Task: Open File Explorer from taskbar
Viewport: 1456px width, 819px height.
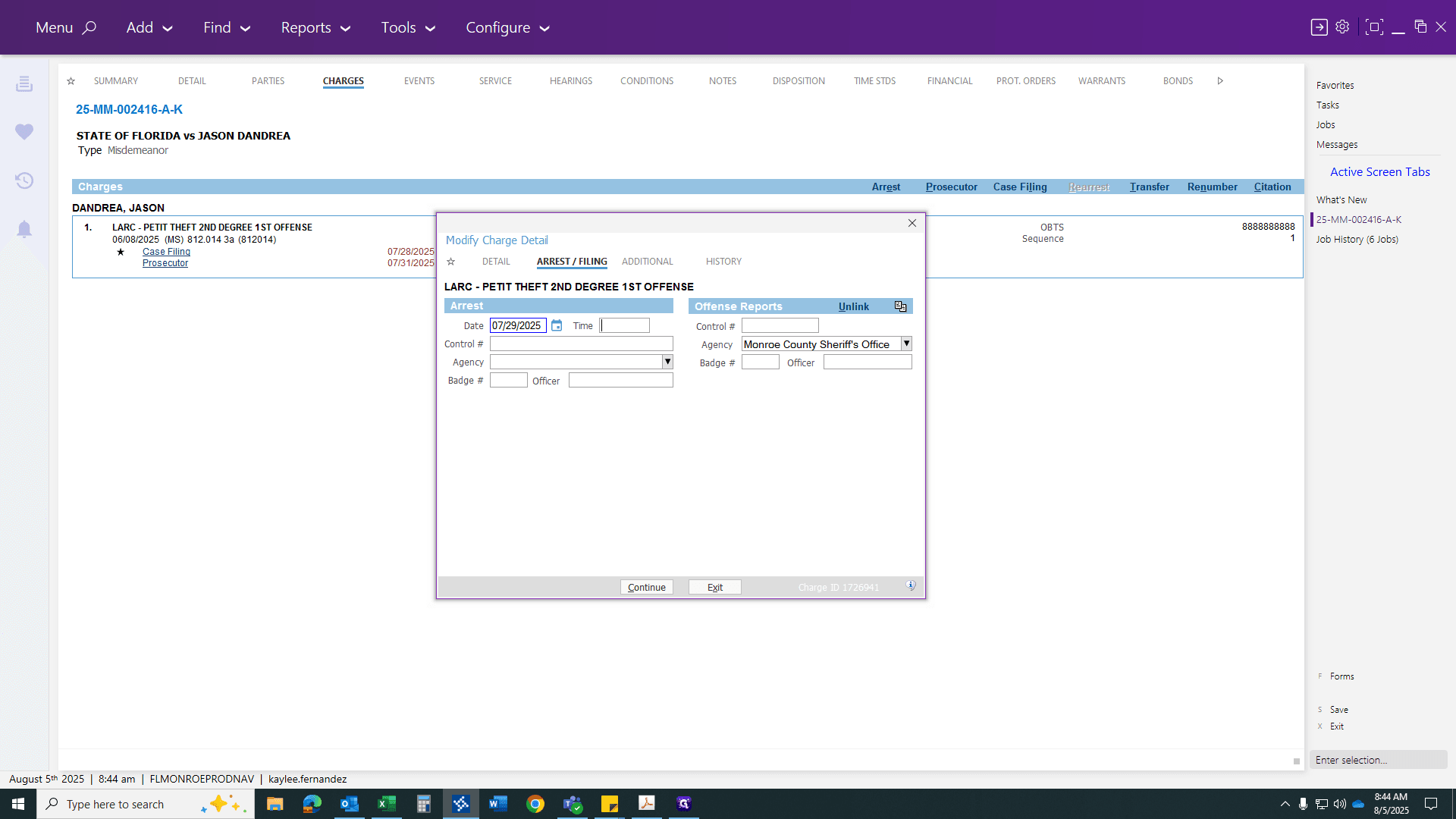Action: [275, 804]
